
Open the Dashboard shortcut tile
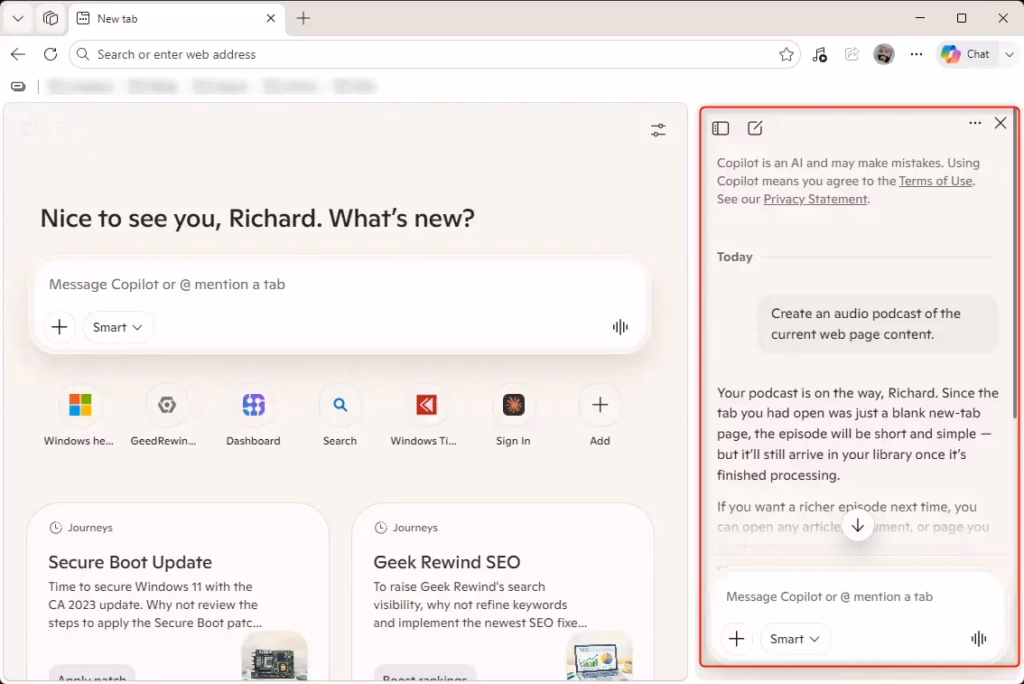coord(253,415)
